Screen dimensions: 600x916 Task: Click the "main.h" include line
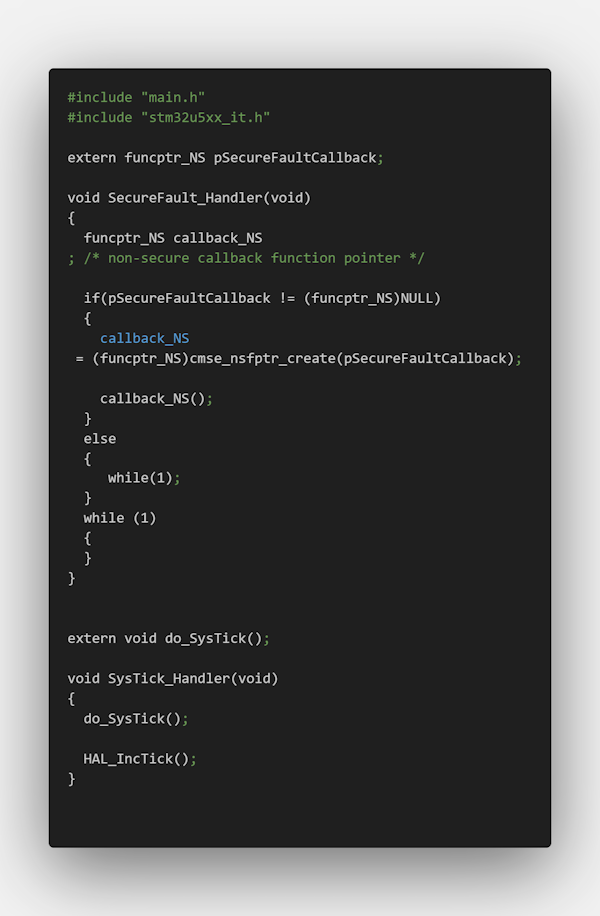coord(136,97)
